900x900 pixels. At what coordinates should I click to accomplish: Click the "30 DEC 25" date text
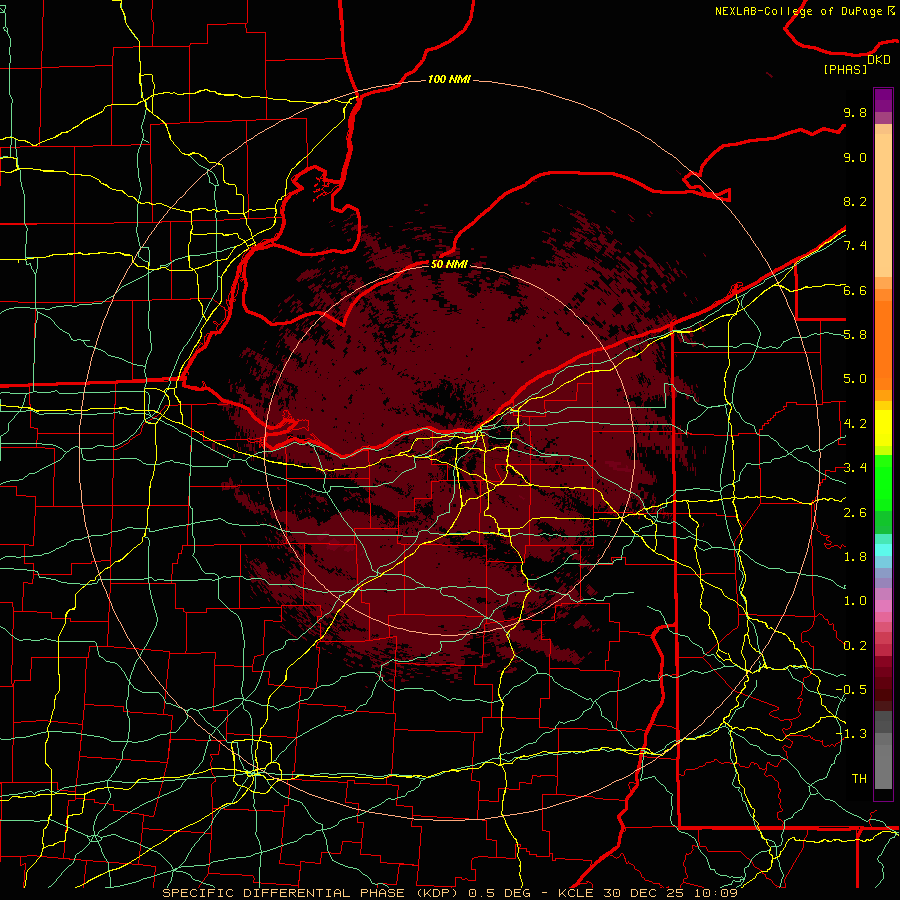(x=643, y=893)
